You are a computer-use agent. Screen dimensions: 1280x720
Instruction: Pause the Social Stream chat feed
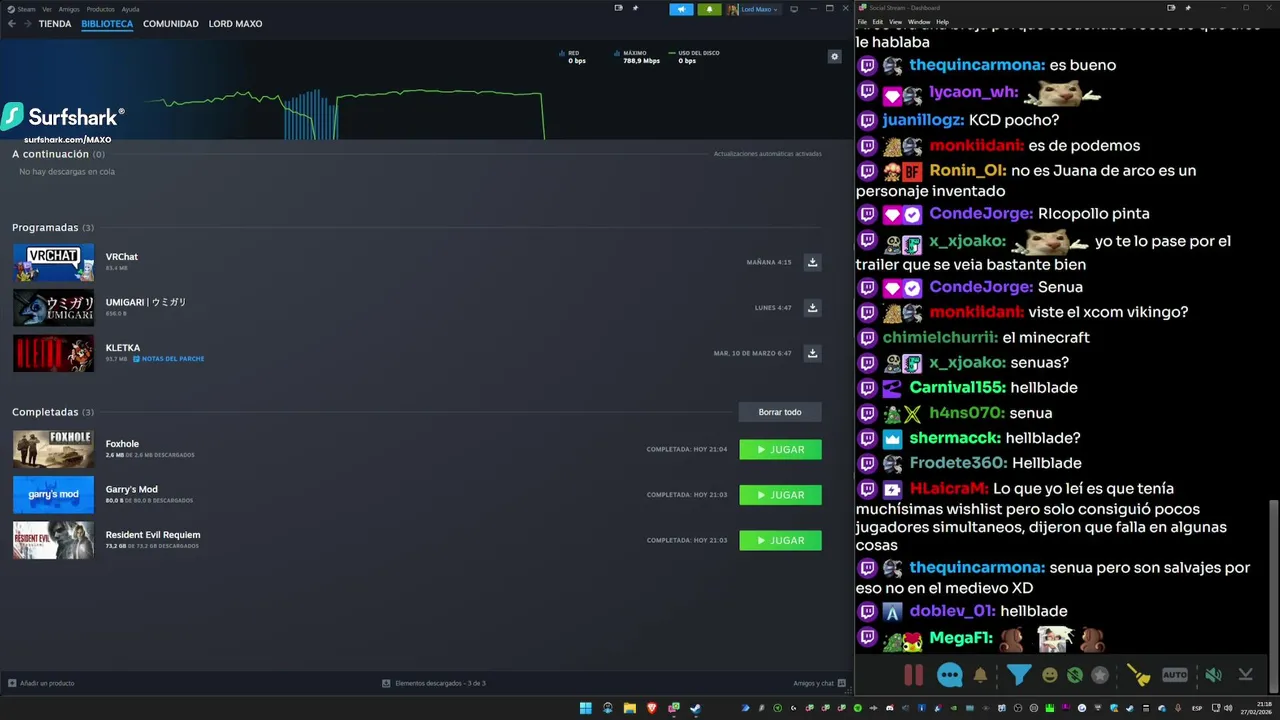click(x=913, y=675)
